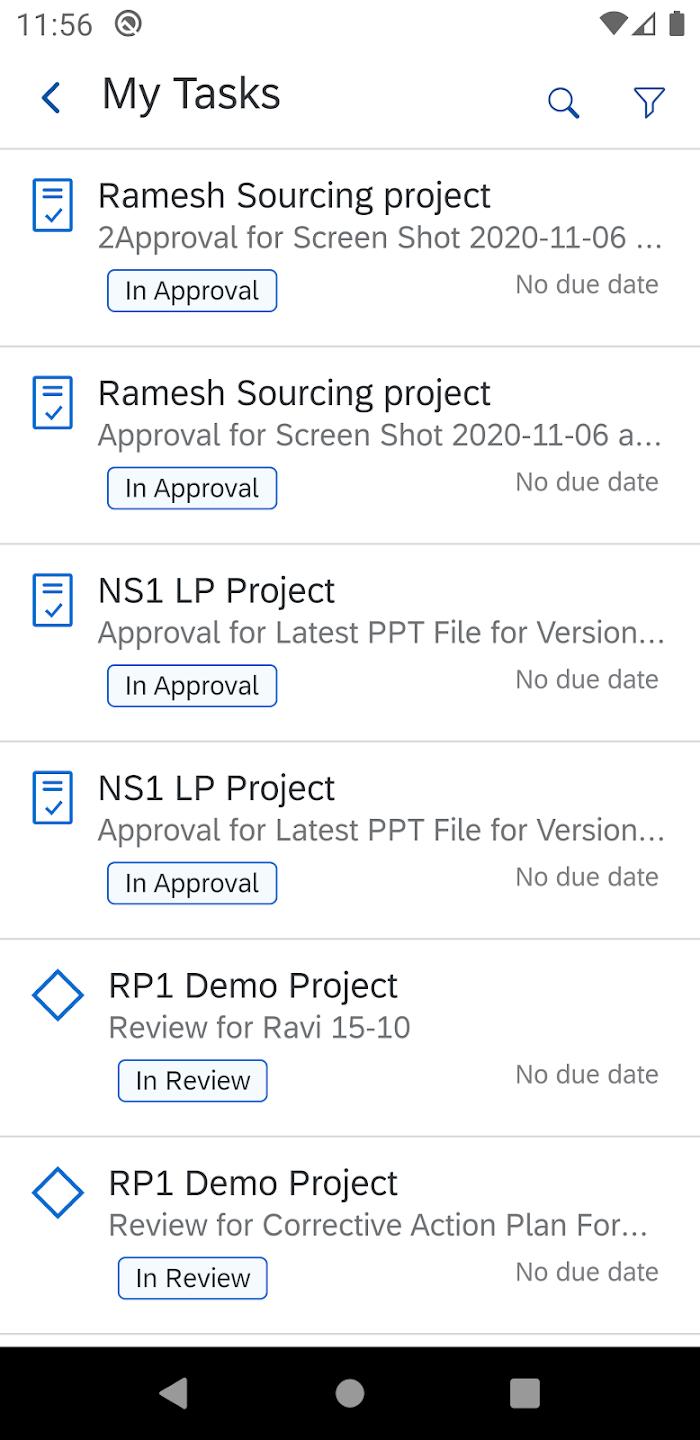
Task: Open Ramesh task subtitle beginning "Approval for Screen Shot"
Action: [380, 436]
